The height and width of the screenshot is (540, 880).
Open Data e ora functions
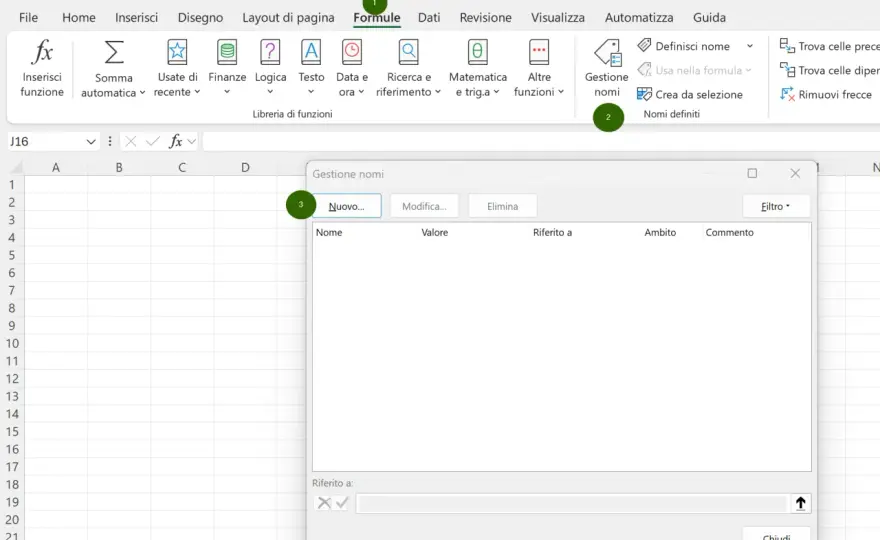click(352, 68)
